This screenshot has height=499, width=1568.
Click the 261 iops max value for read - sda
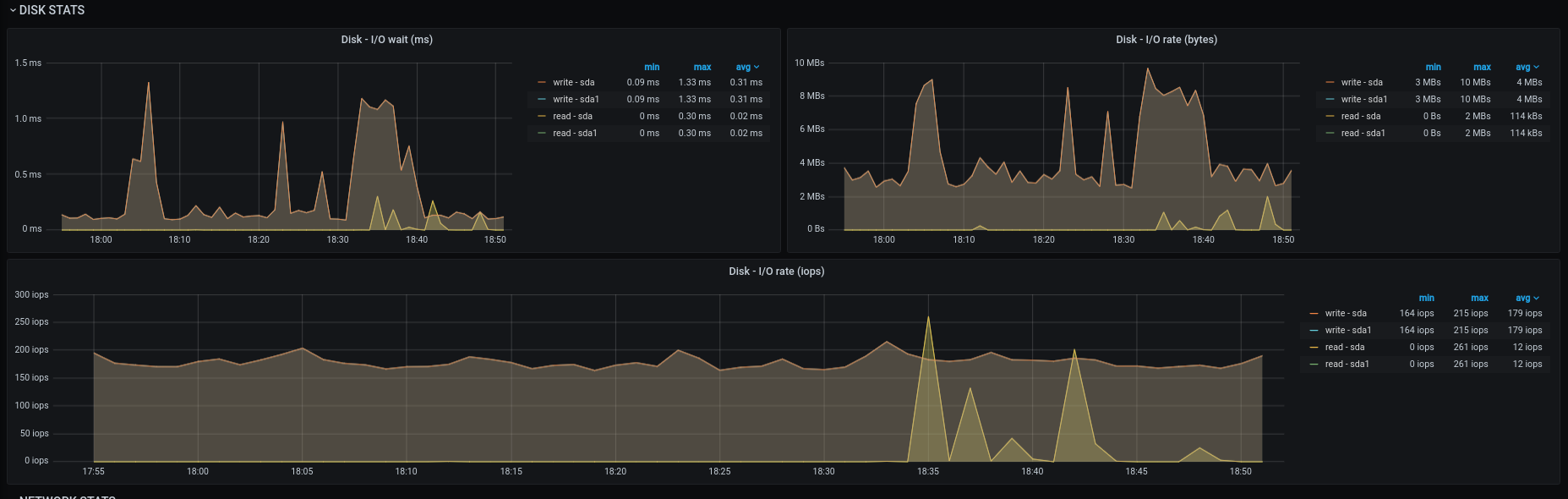(x=1471, y=347)
